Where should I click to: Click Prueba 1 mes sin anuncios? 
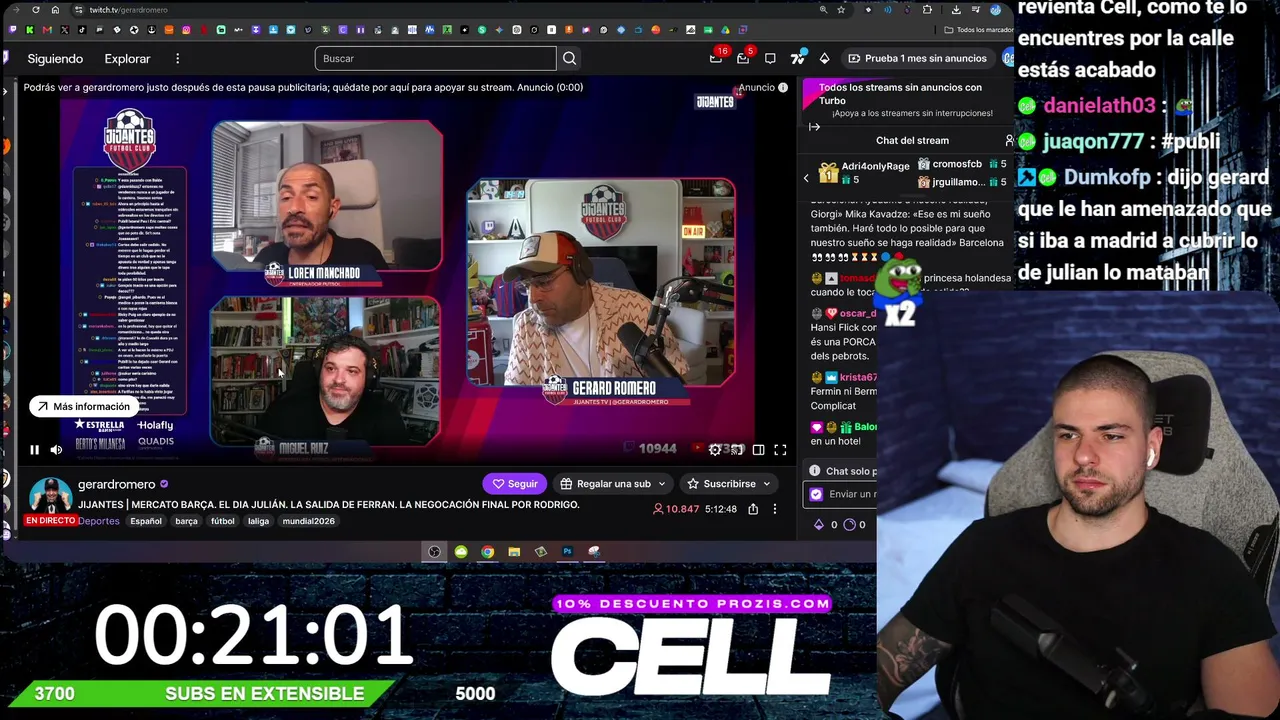917,58
